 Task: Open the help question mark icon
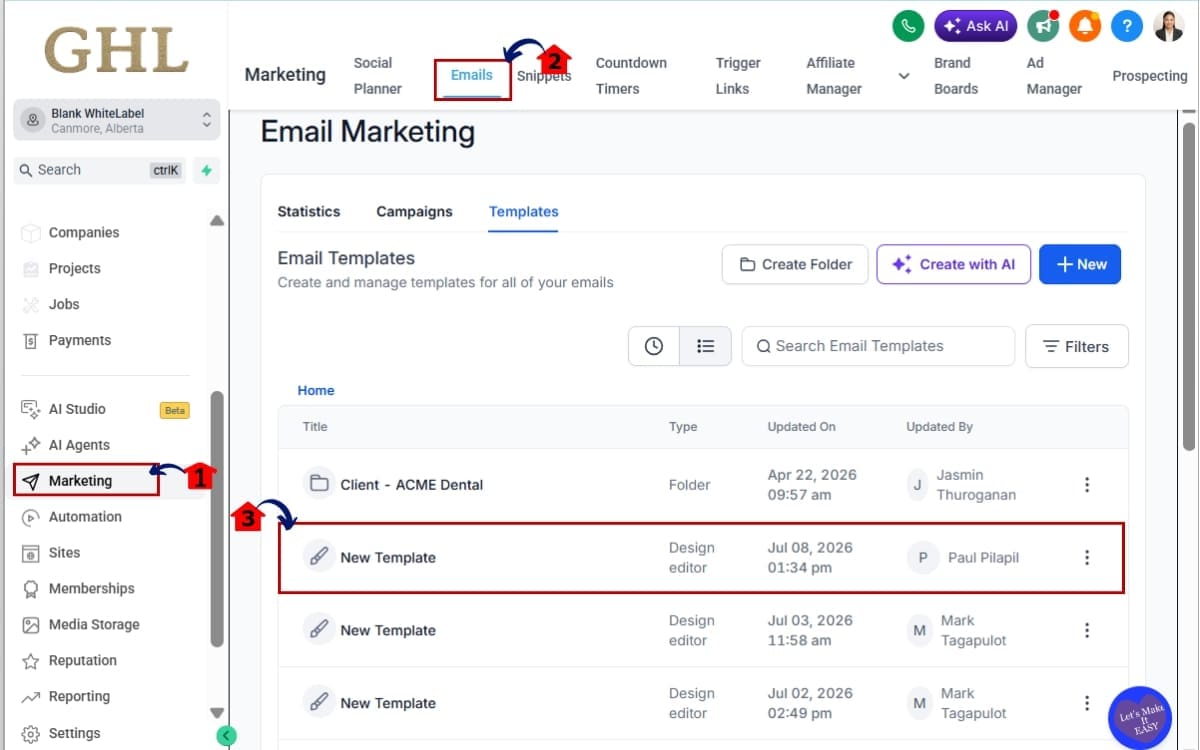click(x=1127, y=26)
